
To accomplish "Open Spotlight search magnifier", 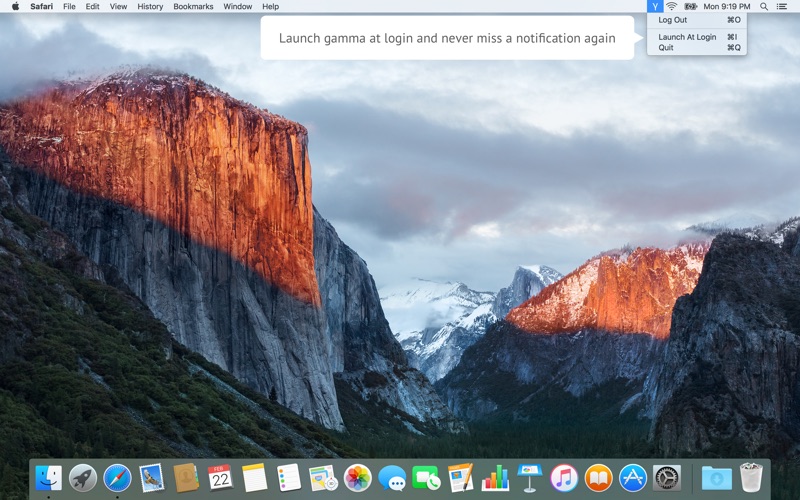I will (764, 6).
